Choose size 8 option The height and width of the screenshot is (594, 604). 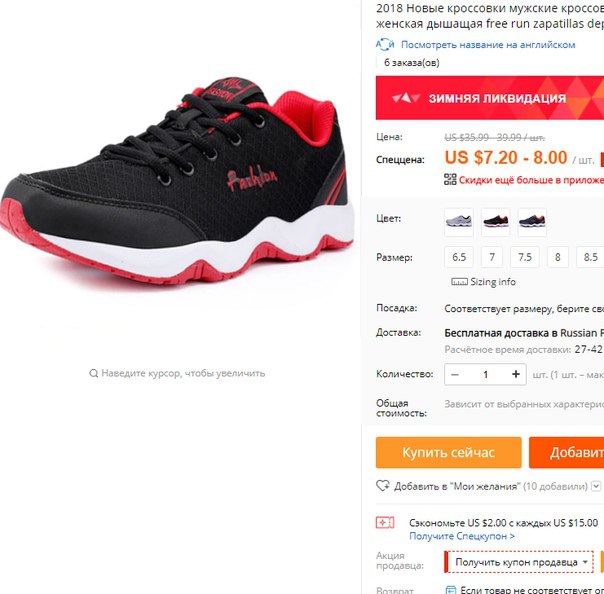click(557, 257)
